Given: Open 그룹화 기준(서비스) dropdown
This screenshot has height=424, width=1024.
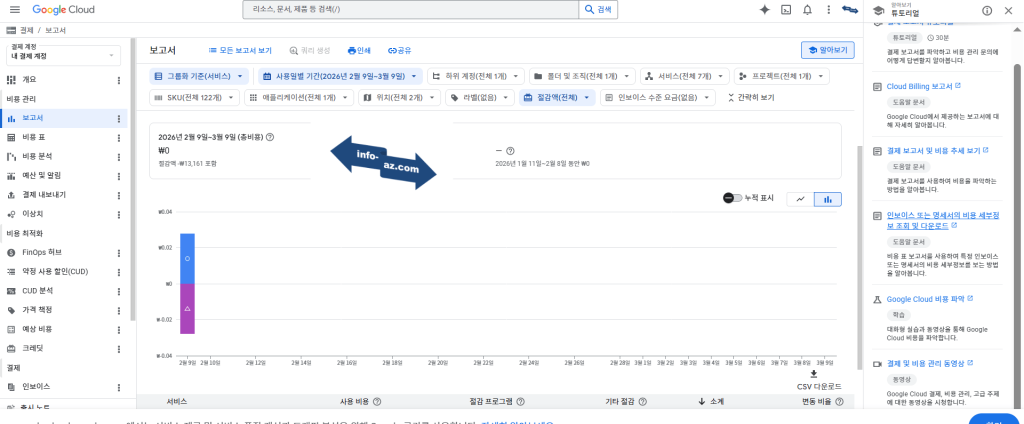Looking at the screenshot, I should [x=199, y=76].
